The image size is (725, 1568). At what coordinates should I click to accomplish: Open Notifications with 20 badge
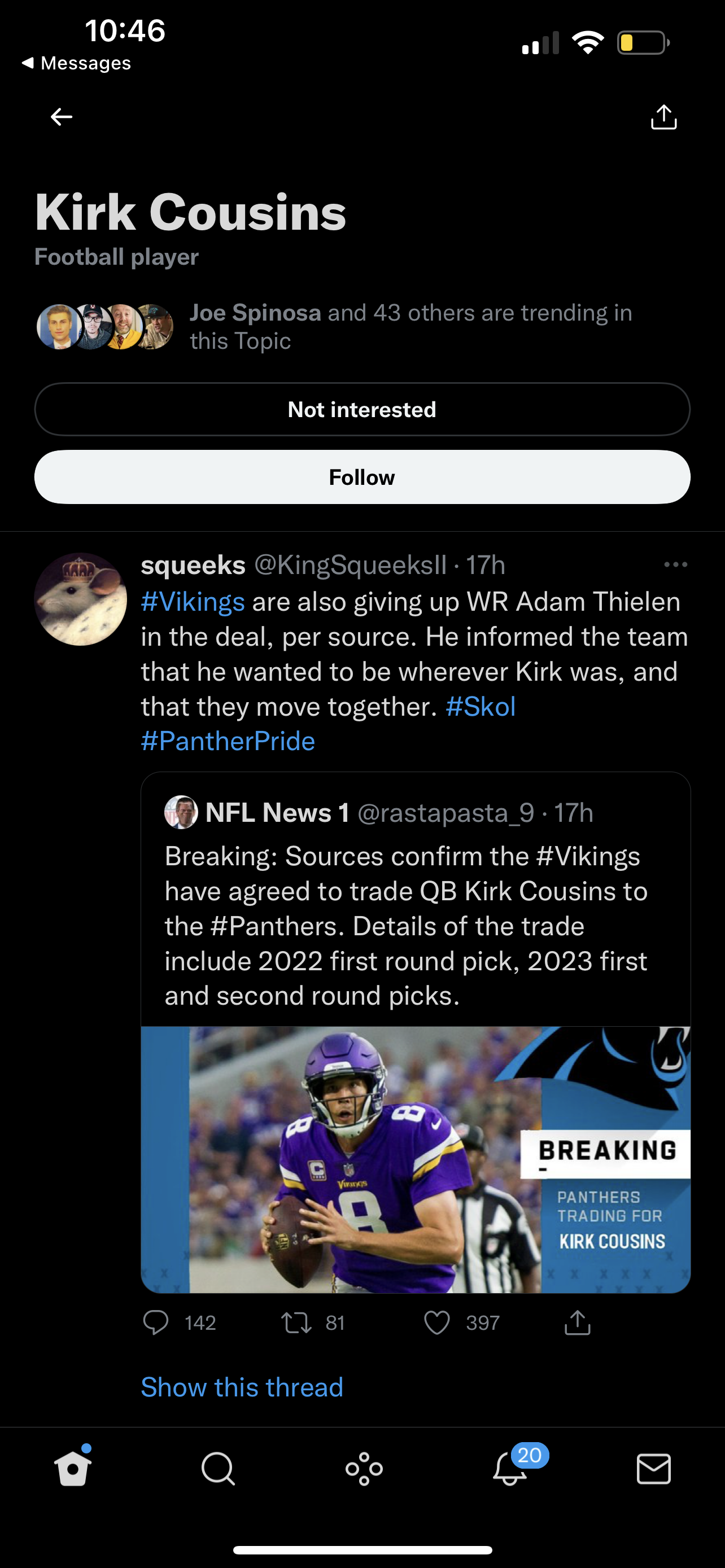coord(510,1468)
